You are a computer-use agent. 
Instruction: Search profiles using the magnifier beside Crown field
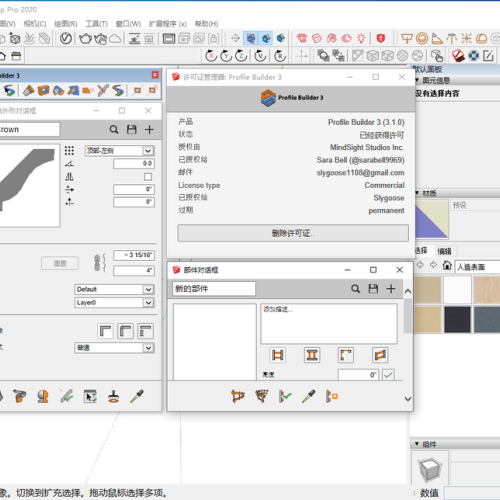pyautogui.click(x=114, y=129)
